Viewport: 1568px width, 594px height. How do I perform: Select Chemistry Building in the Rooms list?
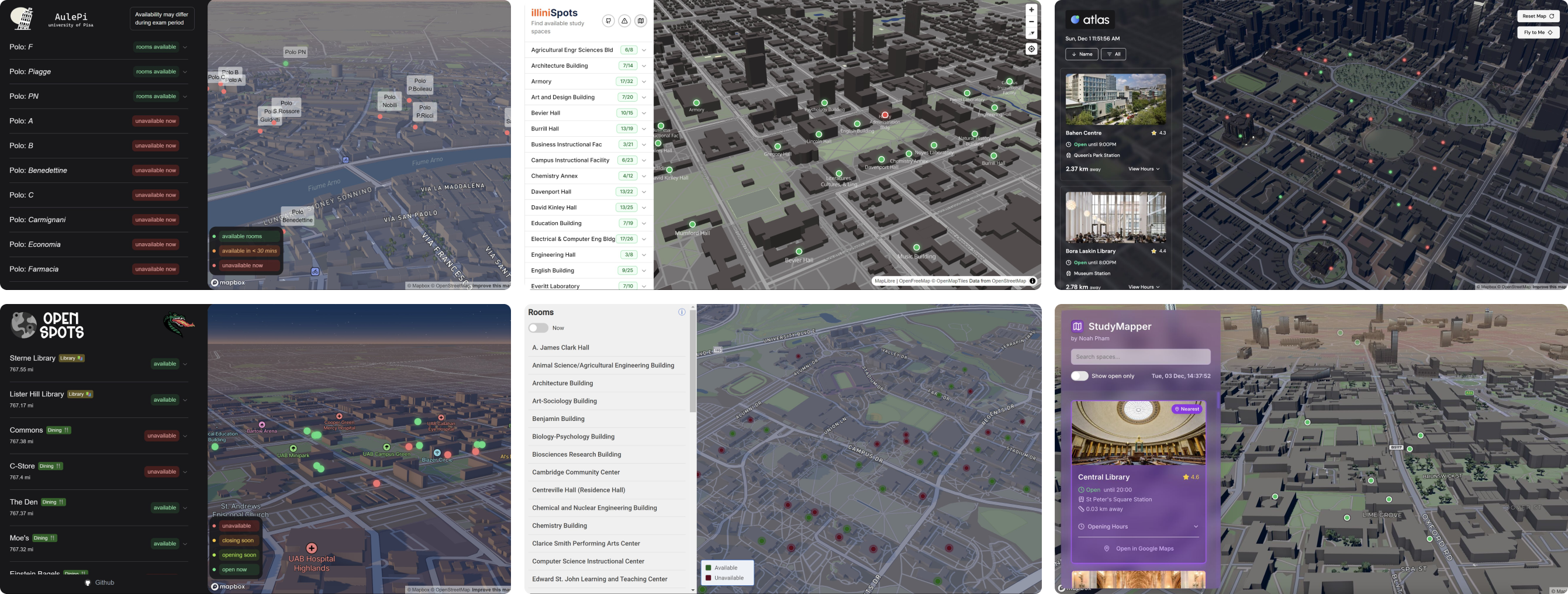559,526
